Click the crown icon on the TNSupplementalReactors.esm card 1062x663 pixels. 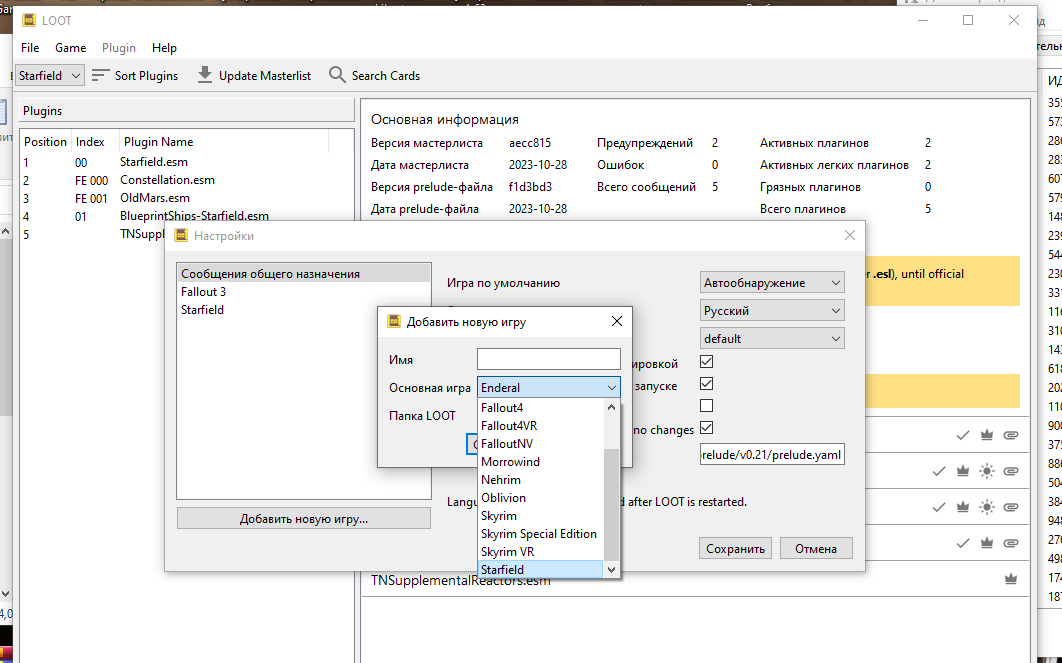(x=1010, y=579)
